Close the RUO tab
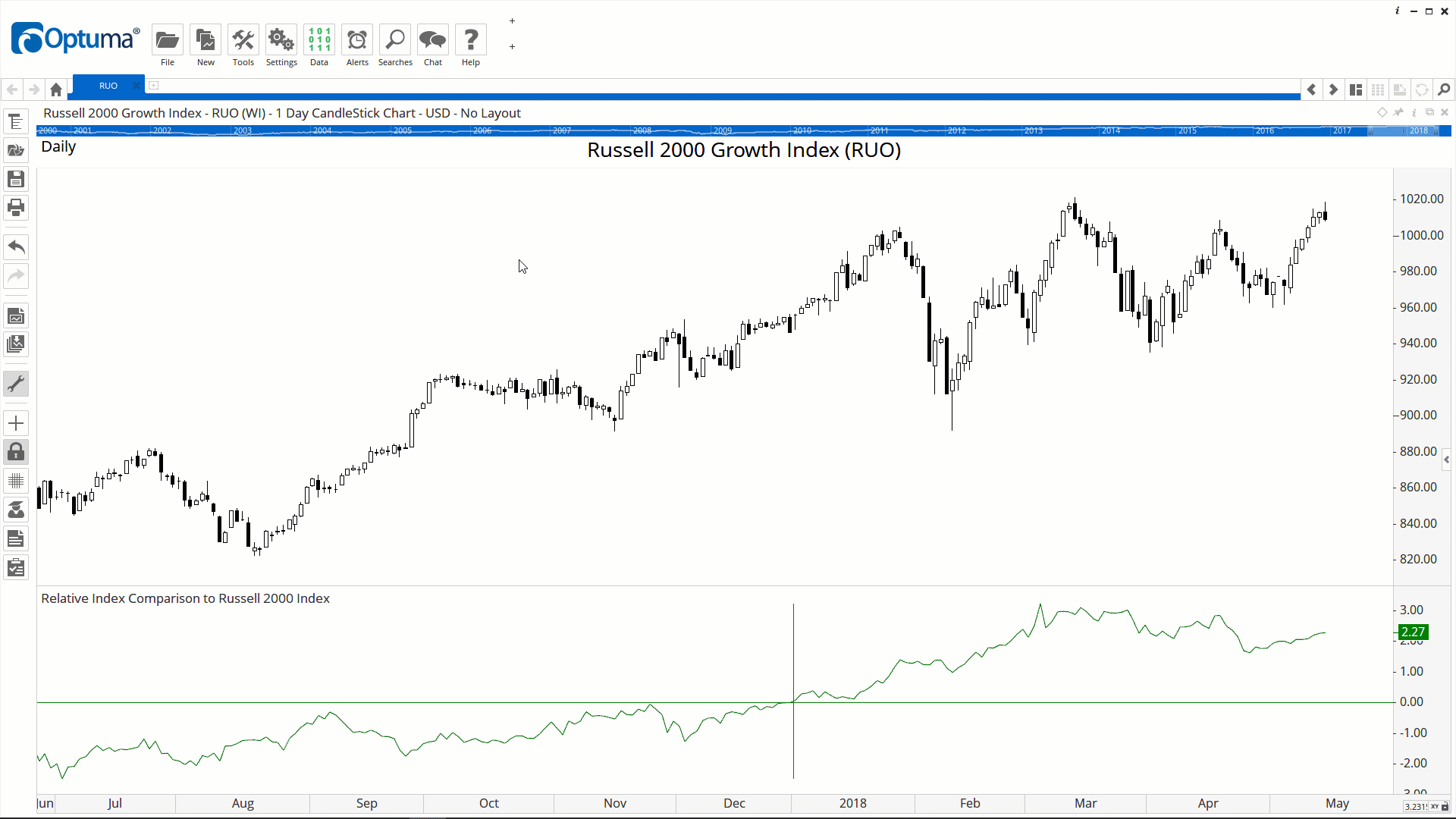Image resolution: width=1456 pixels, height=819 pixels. click(136, 86)
